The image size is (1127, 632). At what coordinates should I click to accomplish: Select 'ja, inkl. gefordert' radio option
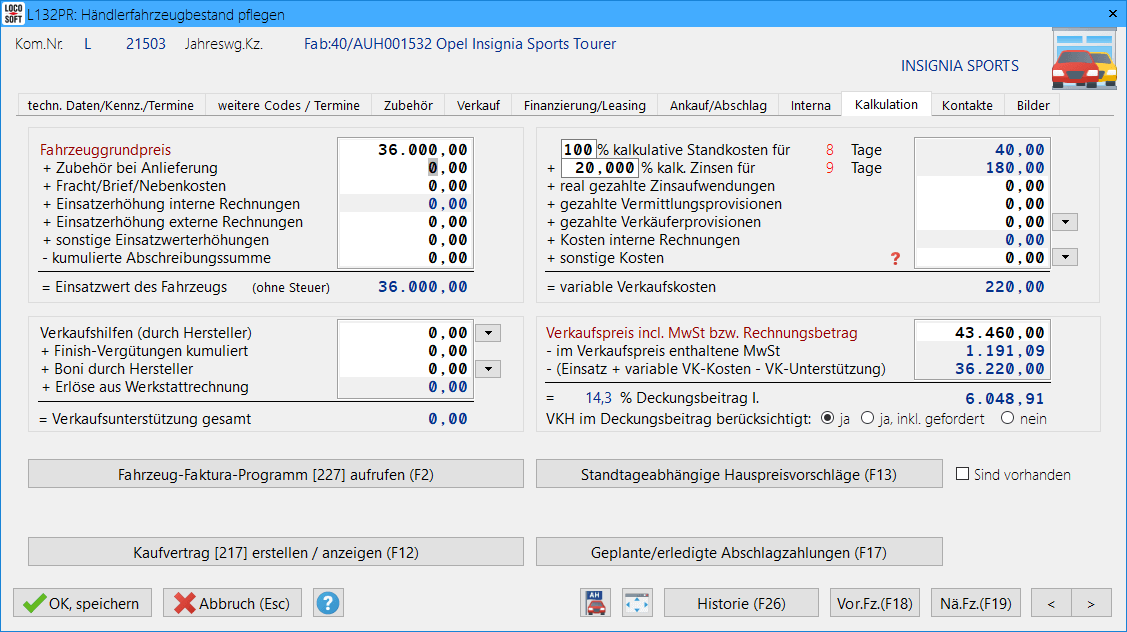[867, 419]
